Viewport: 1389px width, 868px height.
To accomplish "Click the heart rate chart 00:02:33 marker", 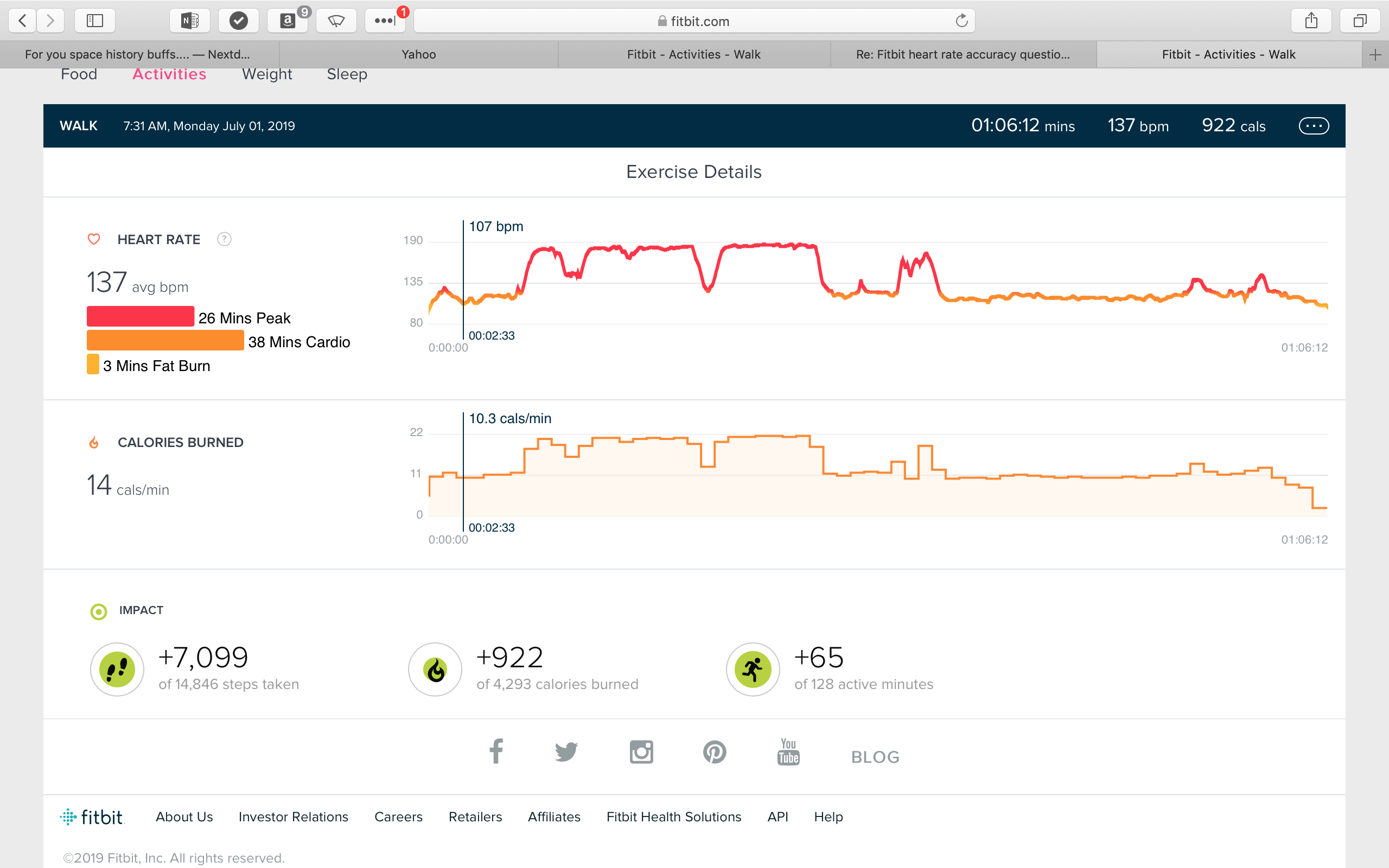I will 463,280.
